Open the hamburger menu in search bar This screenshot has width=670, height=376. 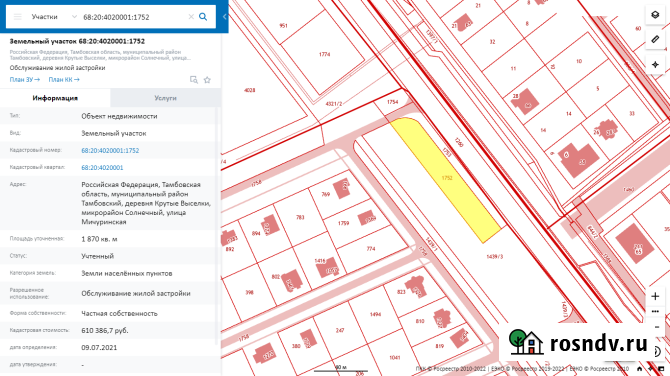(x=18, y=17)
